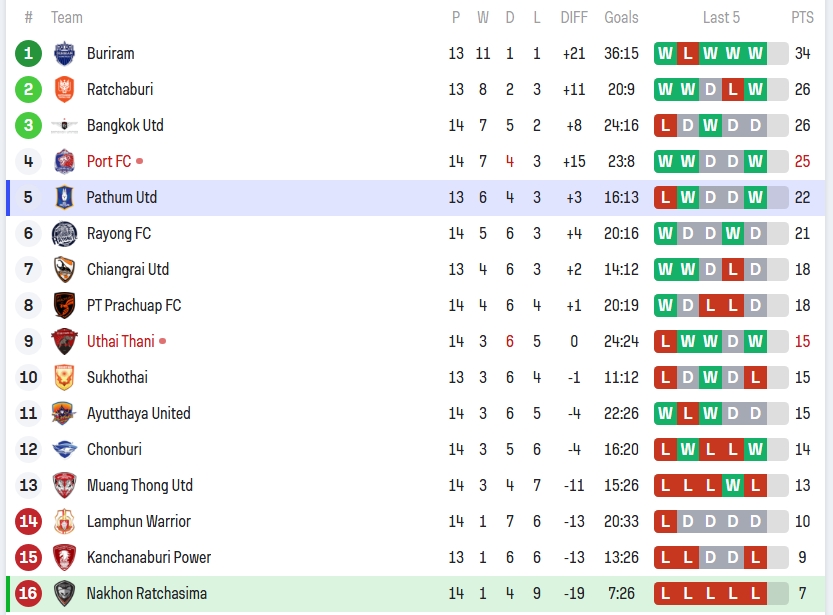Click the Chonburi club logo
The height and width of the screenshot is (615, 833).
pyautogui.click(x=64, y=449)
